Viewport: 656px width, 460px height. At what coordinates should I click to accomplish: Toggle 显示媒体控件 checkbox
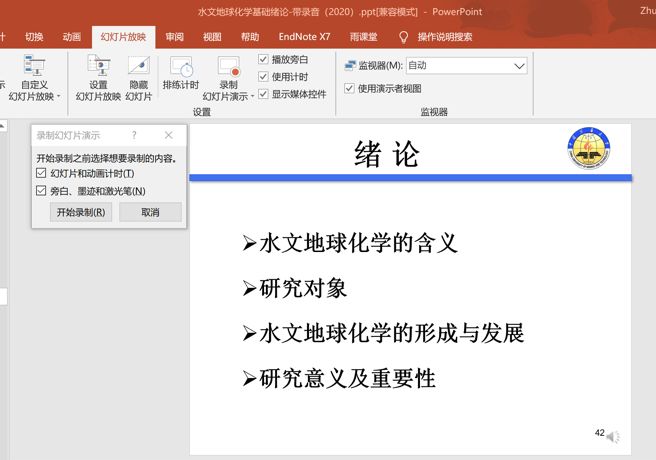click(x=264, y=94)
